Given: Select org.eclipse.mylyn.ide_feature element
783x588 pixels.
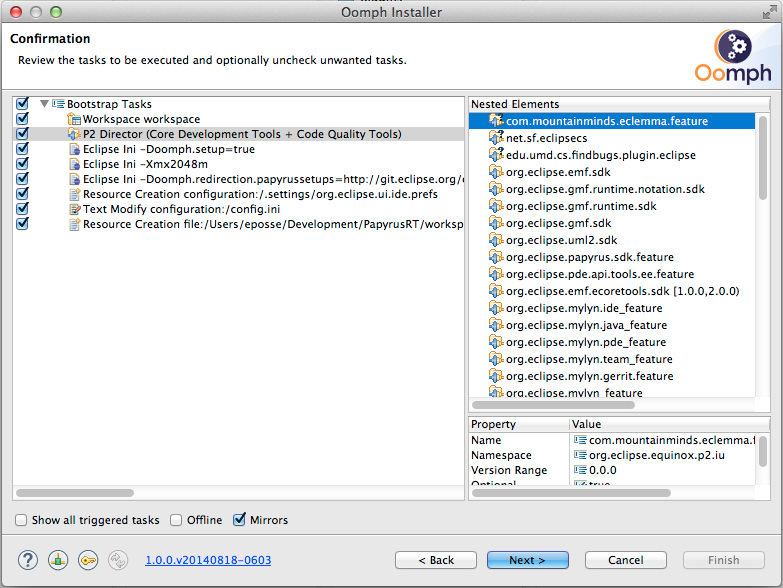Looking at the screenshot, I should tap(584, 308).
